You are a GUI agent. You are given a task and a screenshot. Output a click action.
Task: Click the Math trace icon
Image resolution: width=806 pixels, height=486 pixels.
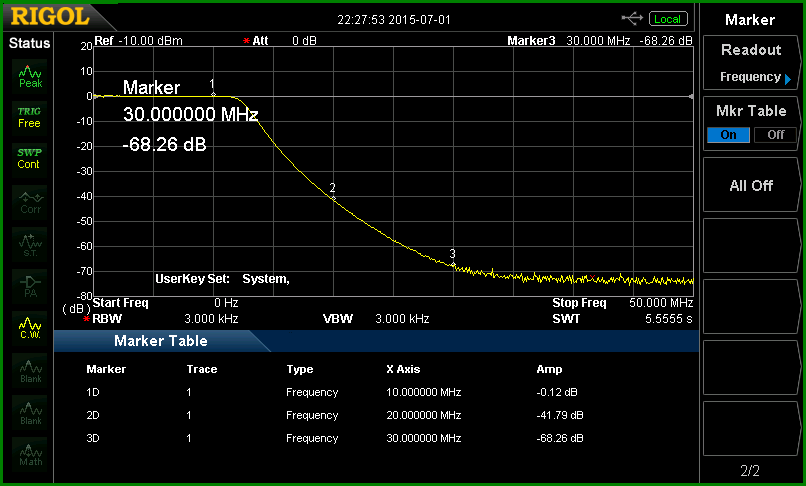pyautogui.click(x=30, y=454)
